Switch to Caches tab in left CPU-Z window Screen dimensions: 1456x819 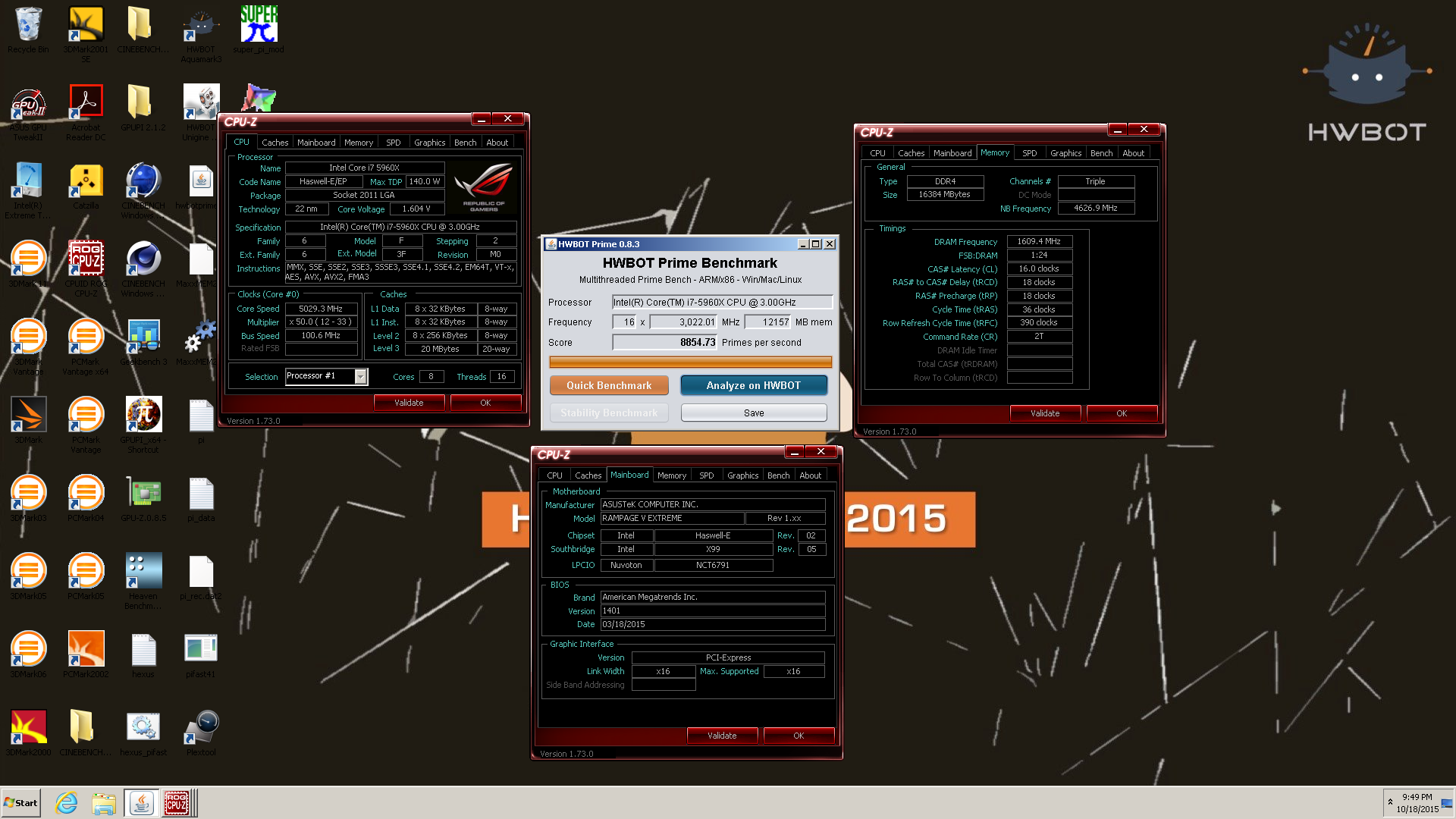[x=275, y=143]
